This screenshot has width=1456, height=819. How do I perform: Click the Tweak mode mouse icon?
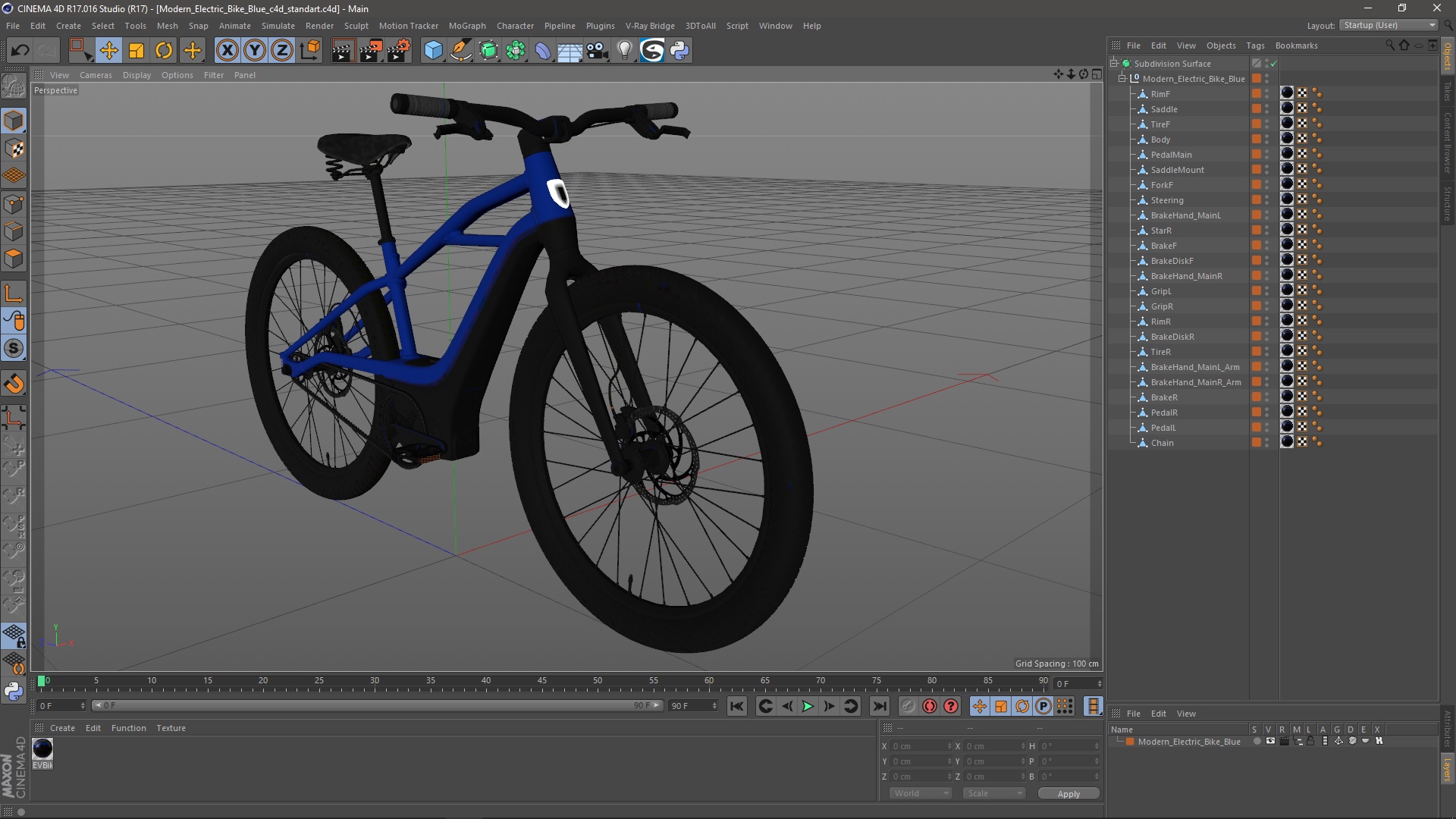14,322
